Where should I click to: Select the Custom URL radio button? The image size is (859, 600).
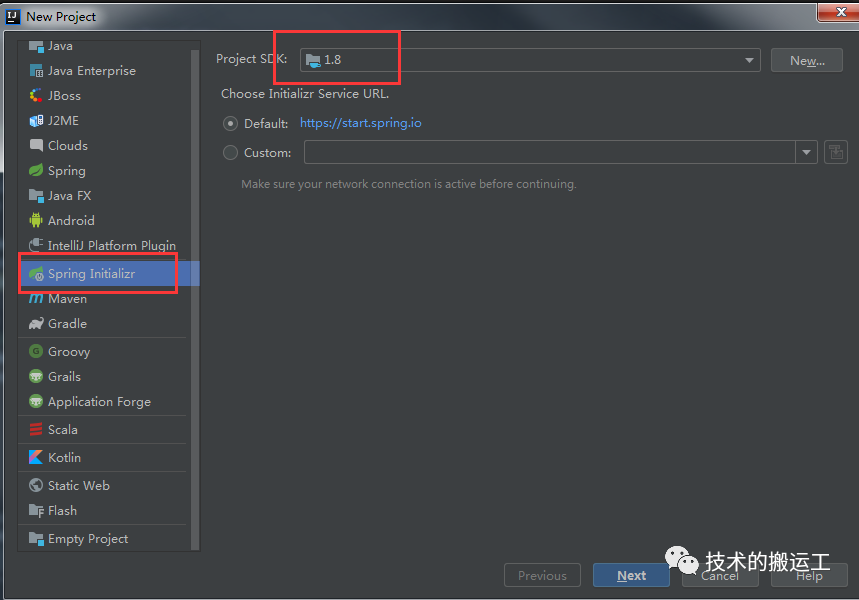click(231, 152)
